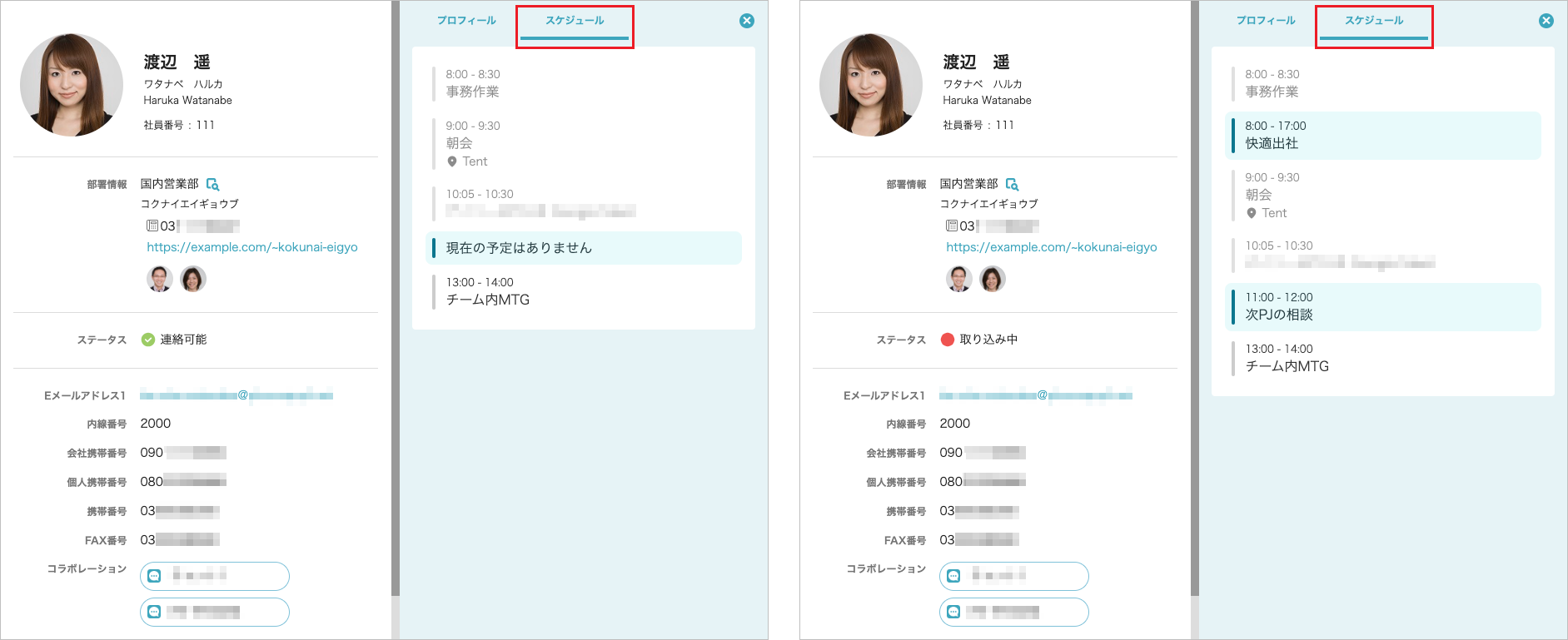
Task: Click first collaboration chat button in left panel
Action: [x=215, y=576]
